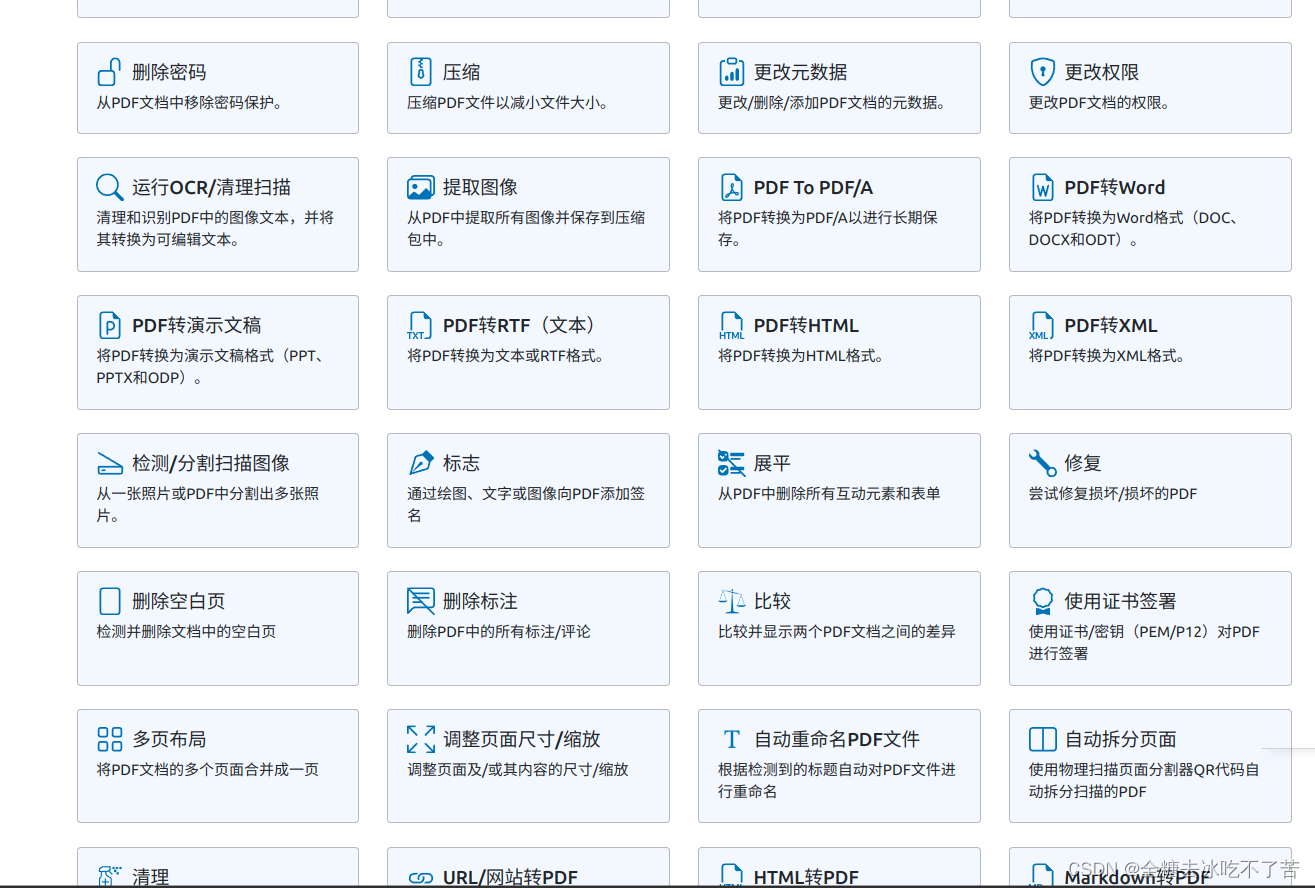Screen dimensions: 1315x888
Task: Click the picture icon for 提取图像
Action: coord(421,187)
